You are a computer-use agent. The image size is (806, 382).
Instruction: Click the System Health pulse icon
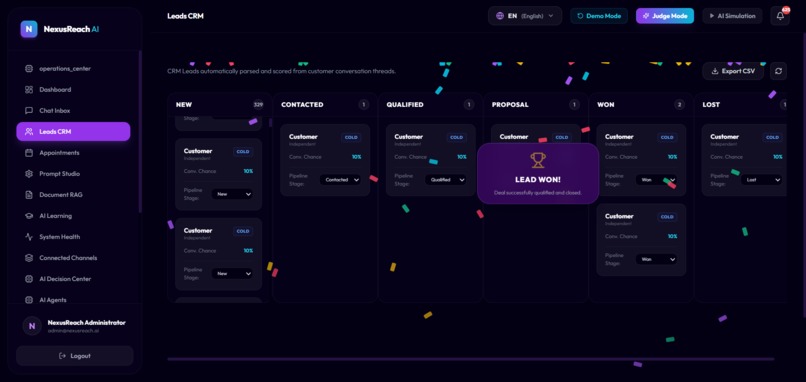(29, 237)
